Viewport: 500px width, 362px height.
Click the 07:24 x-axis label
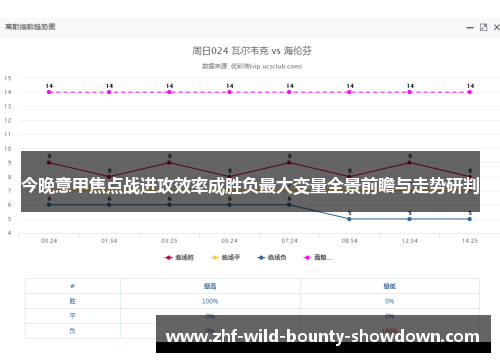pos(289,241)
